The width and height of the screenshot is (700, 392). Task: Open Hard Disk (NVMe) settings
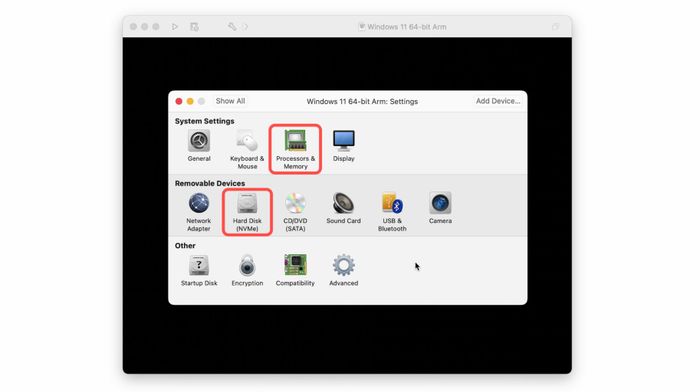click(247, 212)
